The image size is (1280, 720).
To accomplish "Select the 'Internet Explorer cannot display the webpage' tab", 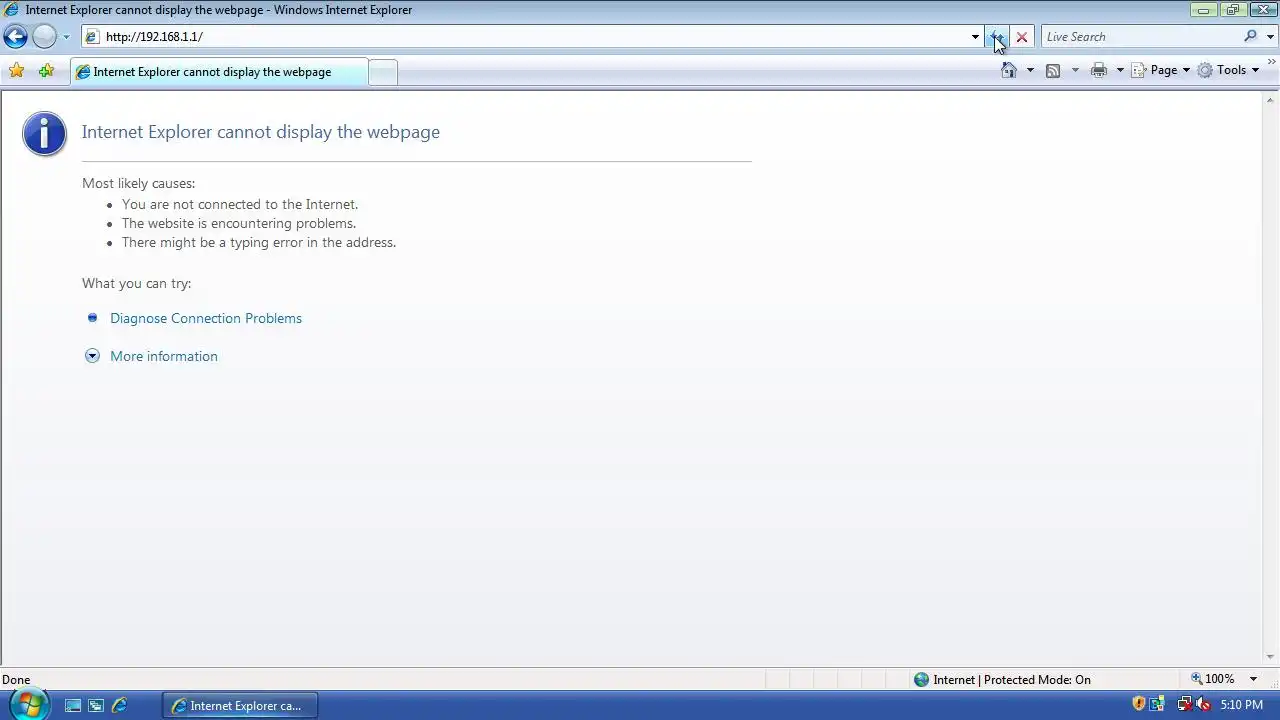I will point(219,72).
